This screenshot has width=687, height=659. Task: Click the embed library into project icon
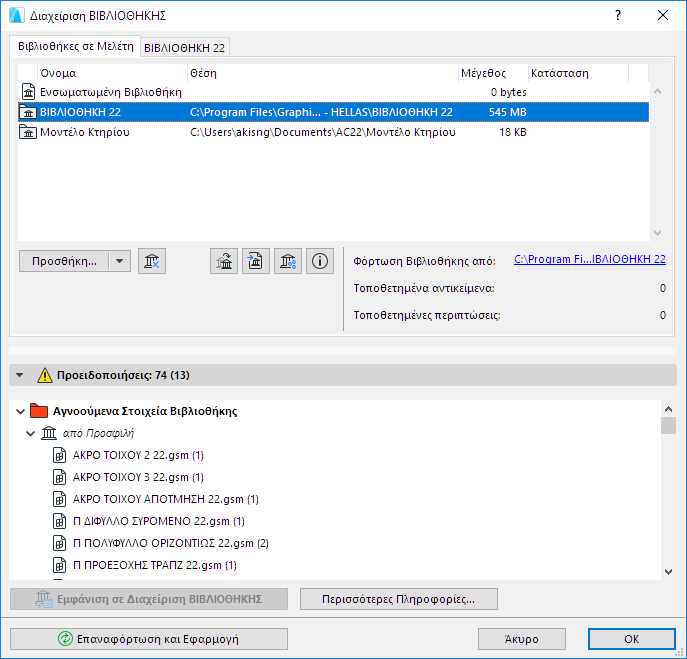click(255, 261)
